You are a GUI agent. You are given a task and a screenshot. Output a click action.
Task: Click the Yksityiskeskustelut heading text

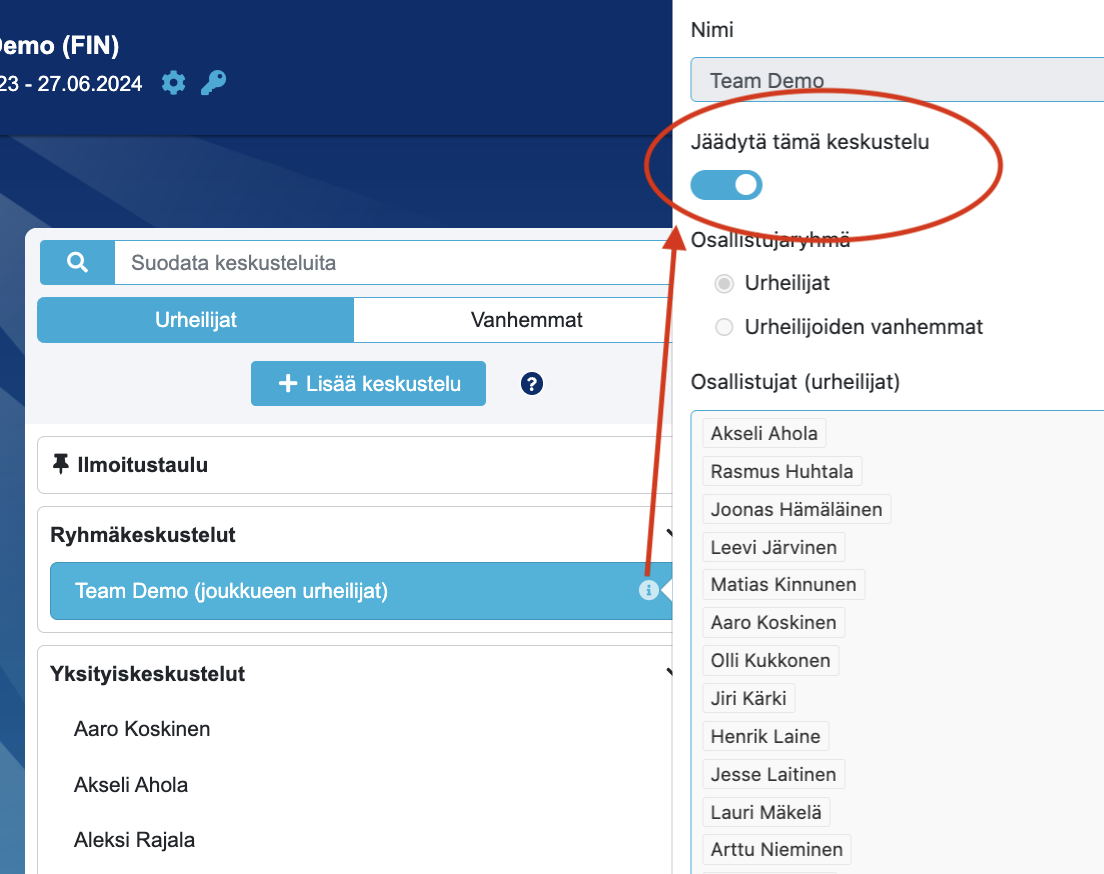coord(148,674)
